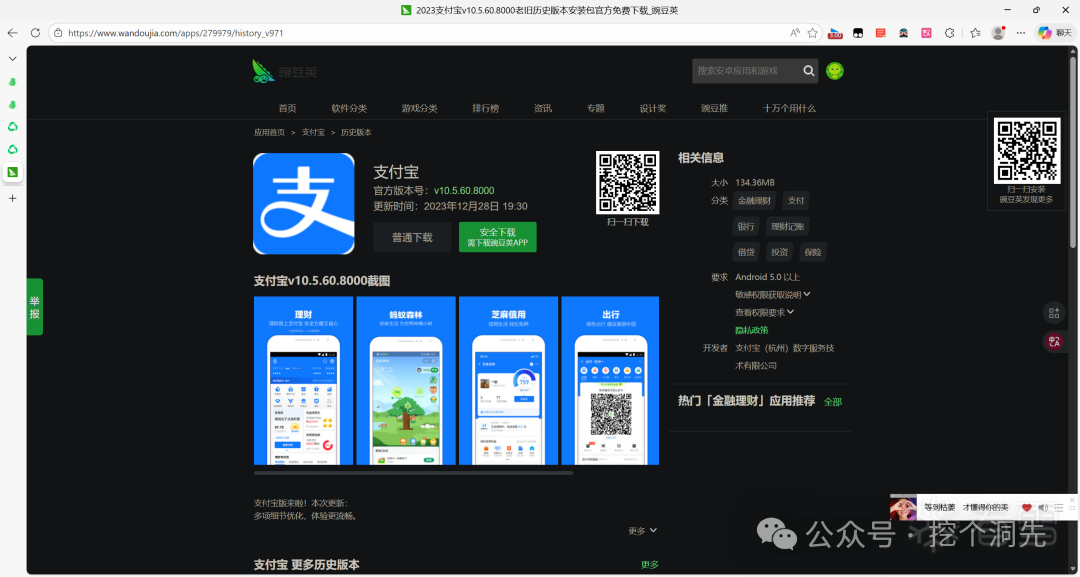Open the browser settings ellipsis menu
Viewport: 1080px width, 577px height.
[x=1021, y=32]
